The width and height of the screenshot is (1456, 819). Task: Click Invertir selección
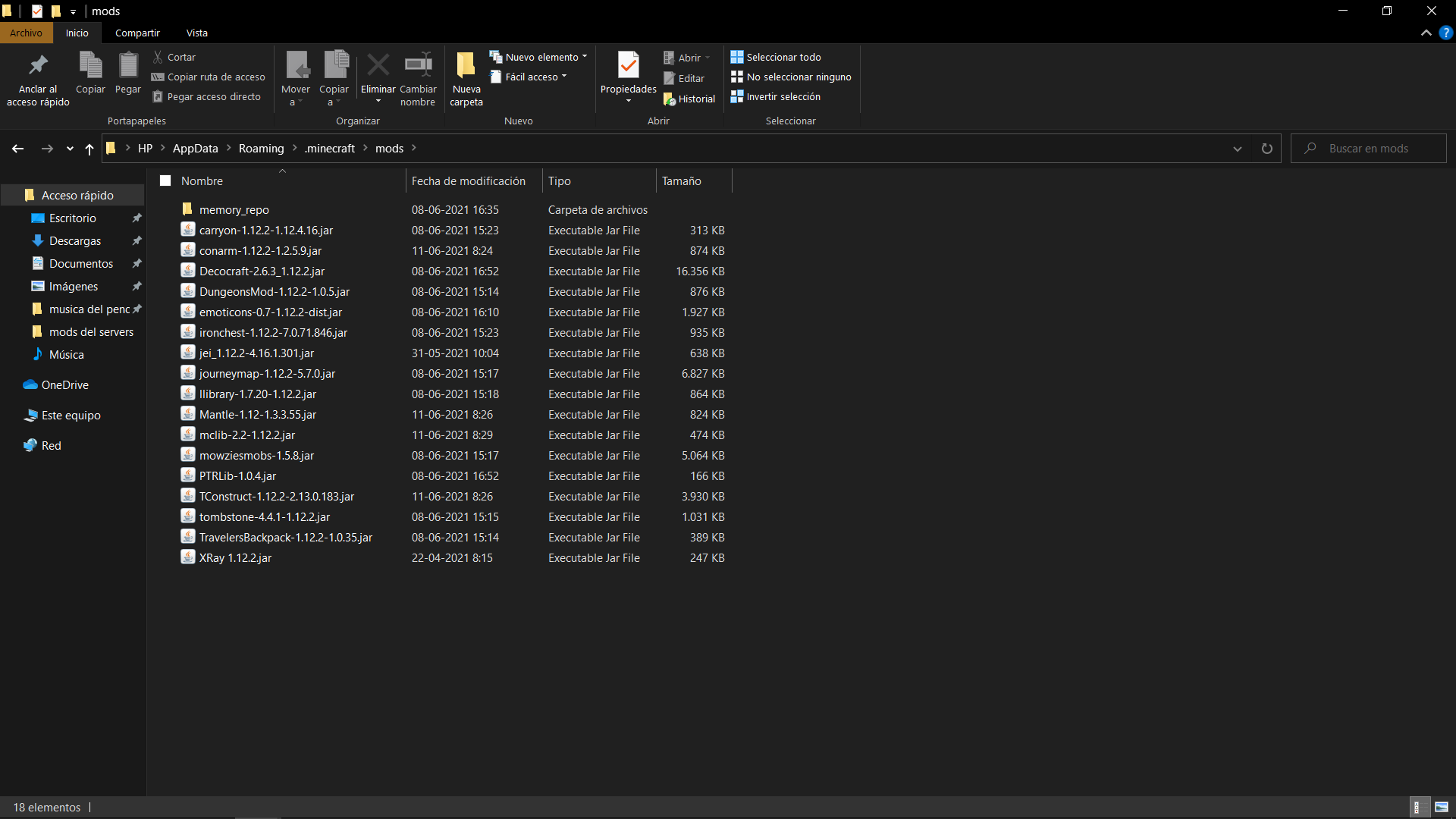[x=776, y=96]
